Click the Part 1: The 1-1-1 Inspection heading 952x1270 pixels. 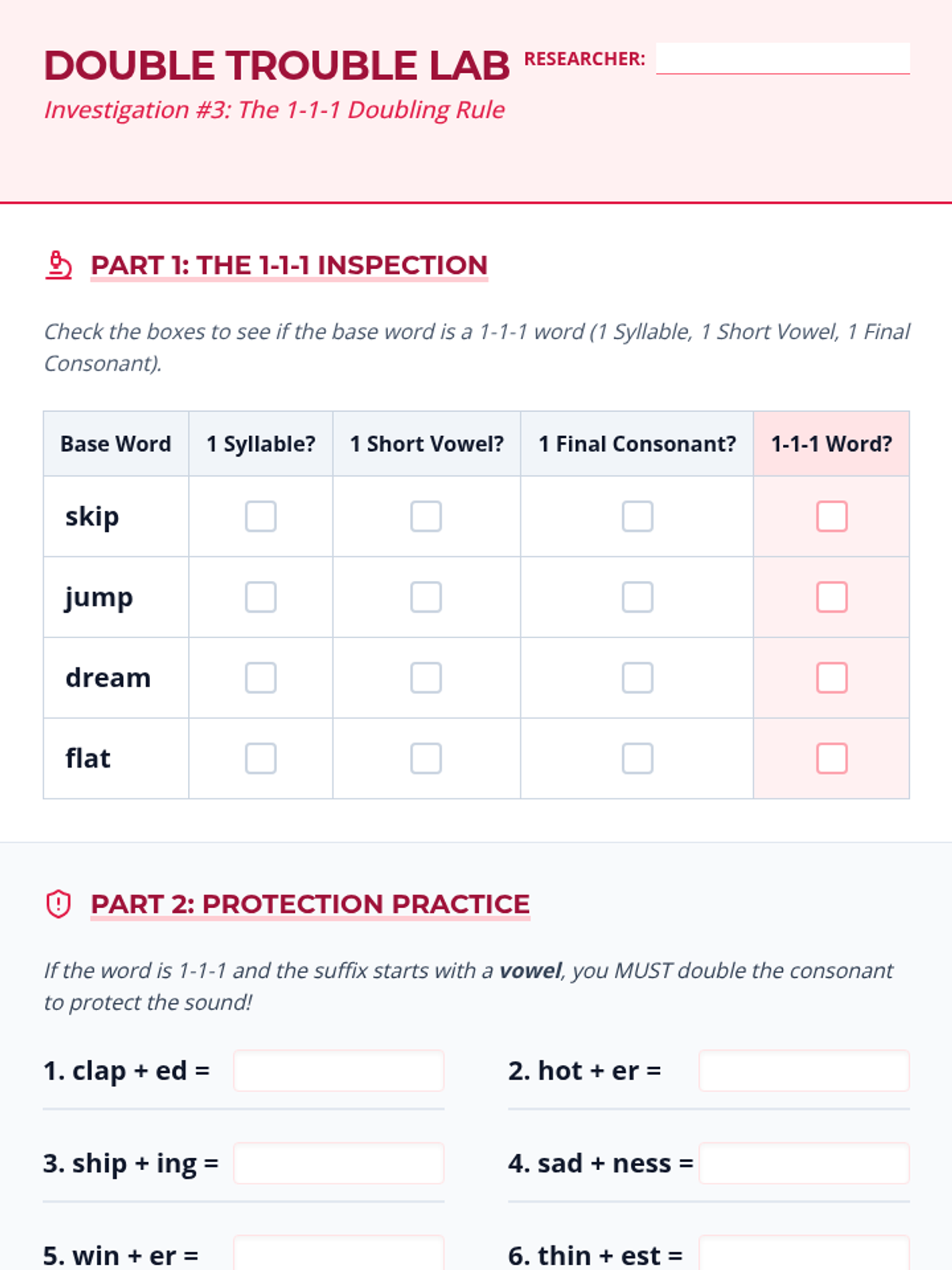coord(289,265)
